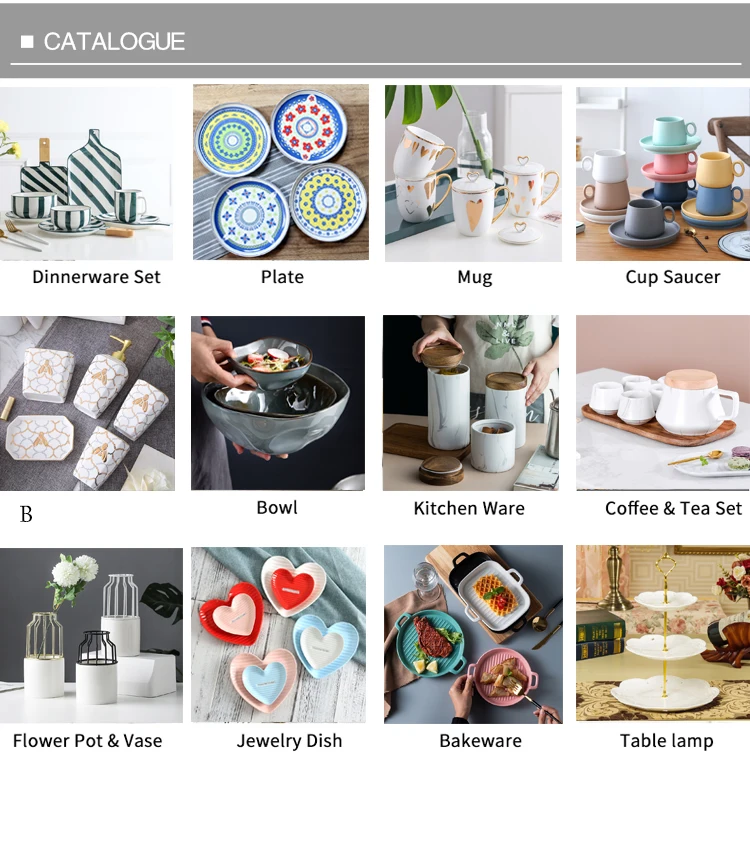Open the Bakeware product photo

[x=473, y=634]
